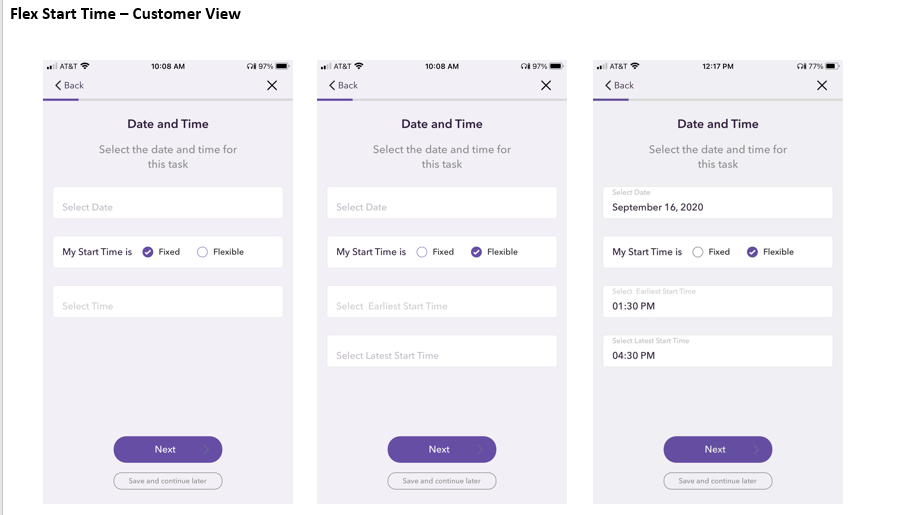914x515 pixels.
Task: Close the right phone screen with X icon
Action: (822, 86)
